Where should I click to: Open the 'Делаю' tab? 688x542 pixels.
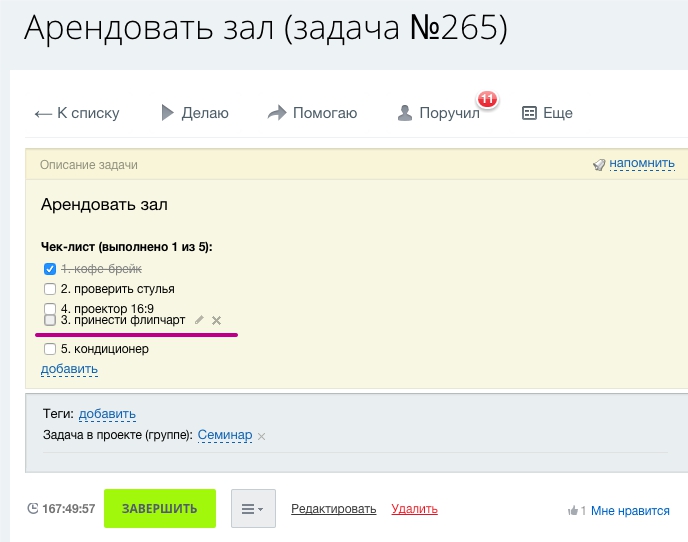pos(195,113)
